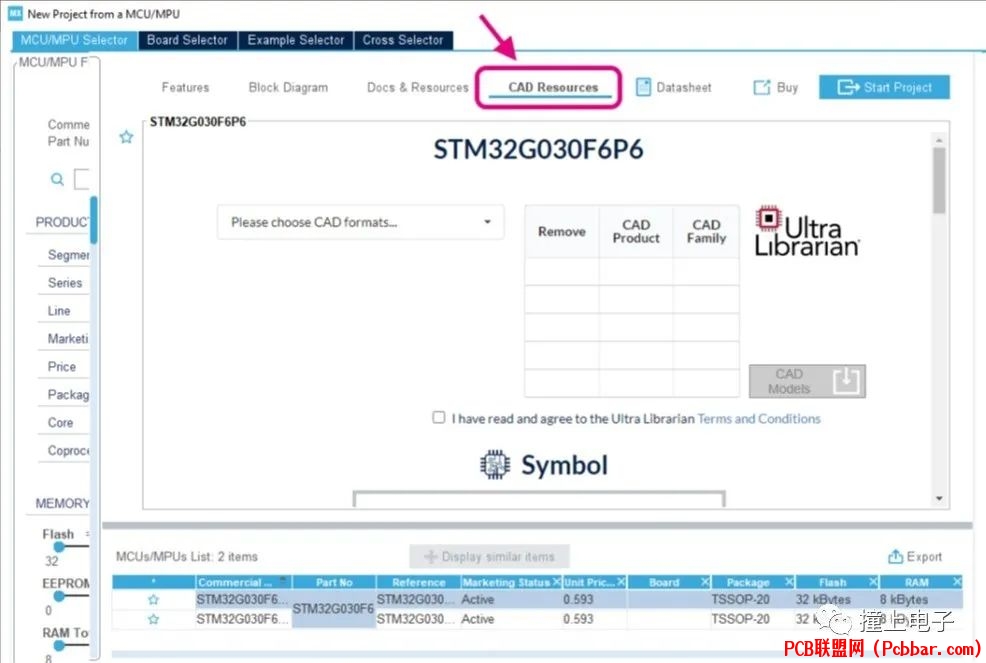Switch to MCU/MPU Selector tab

(74, 40)
